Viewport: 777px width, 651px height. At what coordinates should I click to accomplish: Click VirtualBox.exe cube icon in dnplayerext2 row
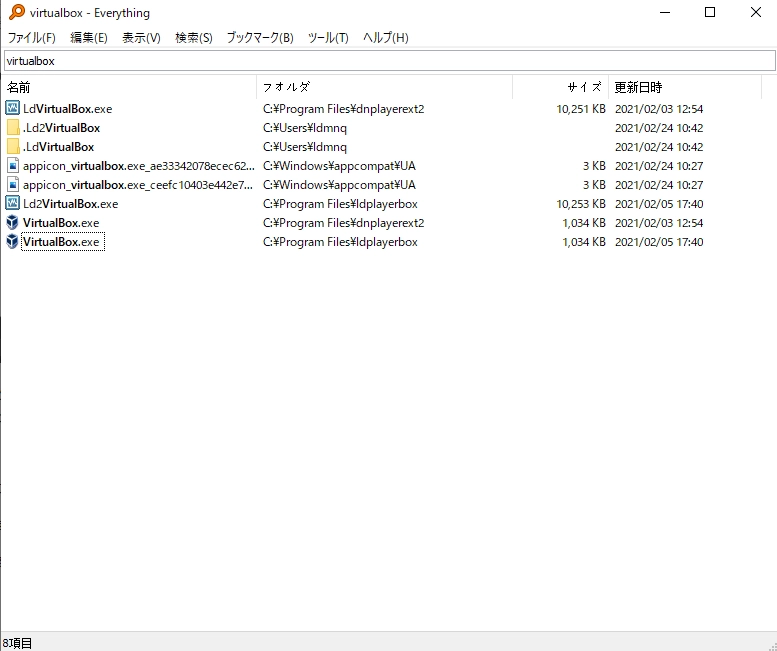(x=13, y=222)
